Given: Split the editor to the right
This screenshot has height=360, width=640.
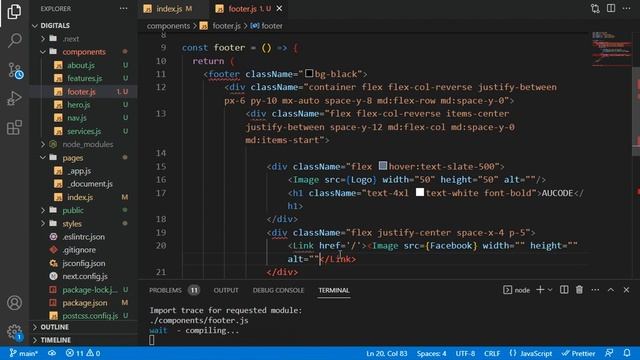Looking at the screenshot, I should pyautogui.click(x=611, y=9).
